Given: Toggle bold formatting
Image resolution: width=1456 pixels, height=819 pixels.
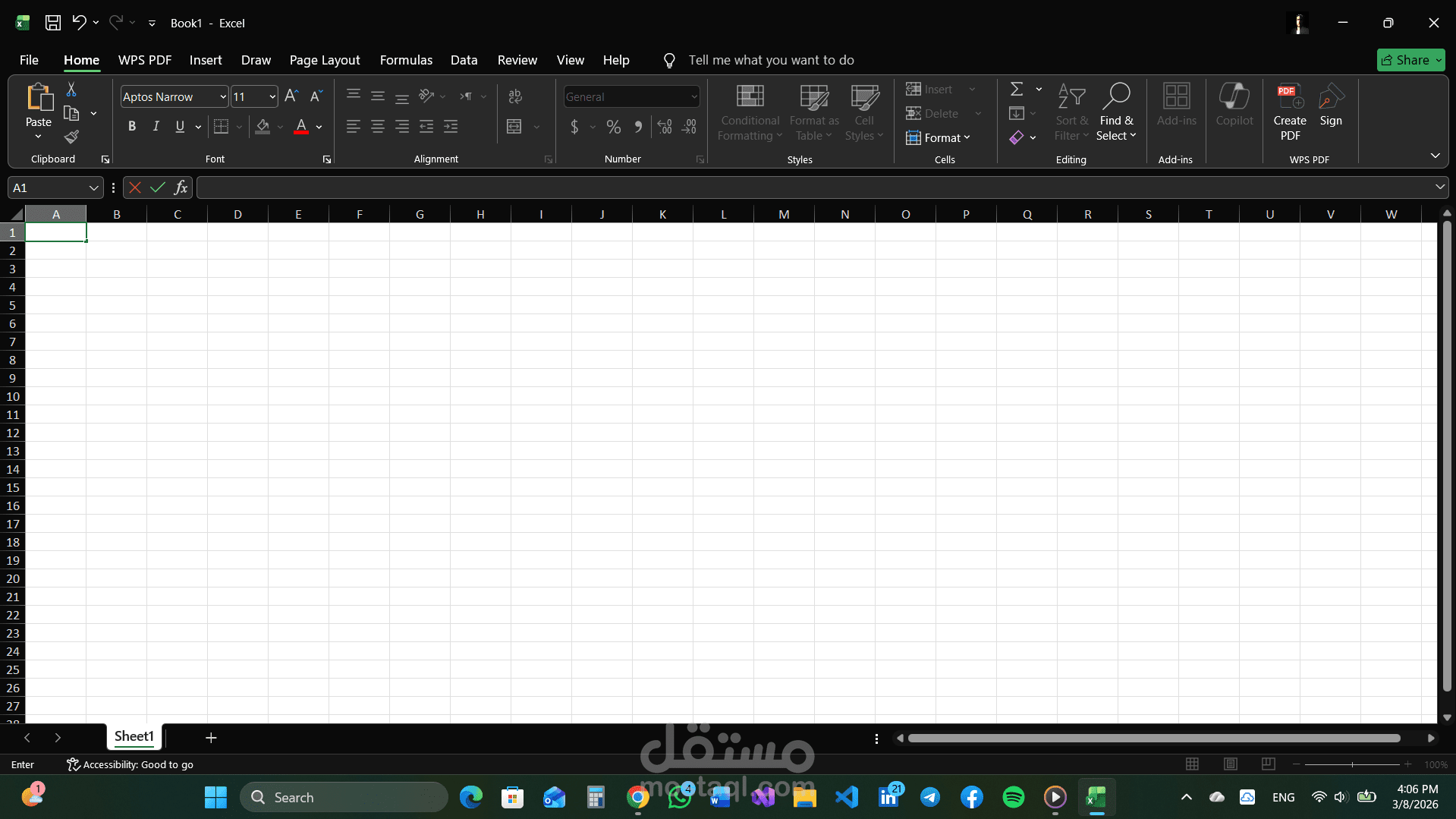Looking at the screenshot, I should (x=132, y=126).
